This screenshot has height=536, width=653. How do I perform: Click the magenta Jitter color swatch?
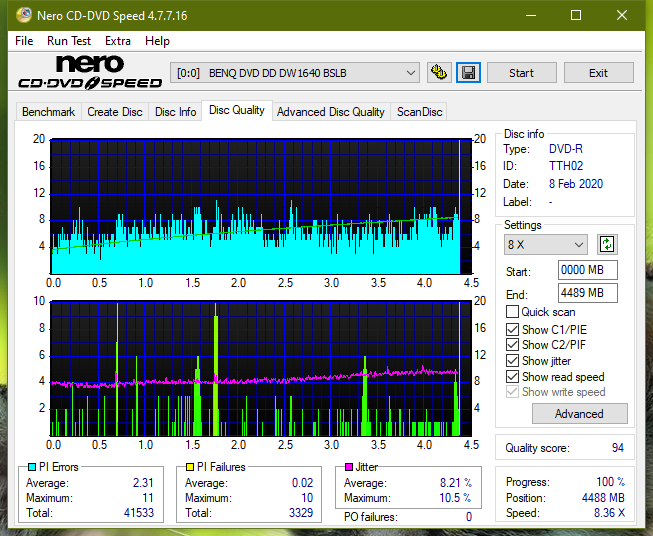coord(349,467)
